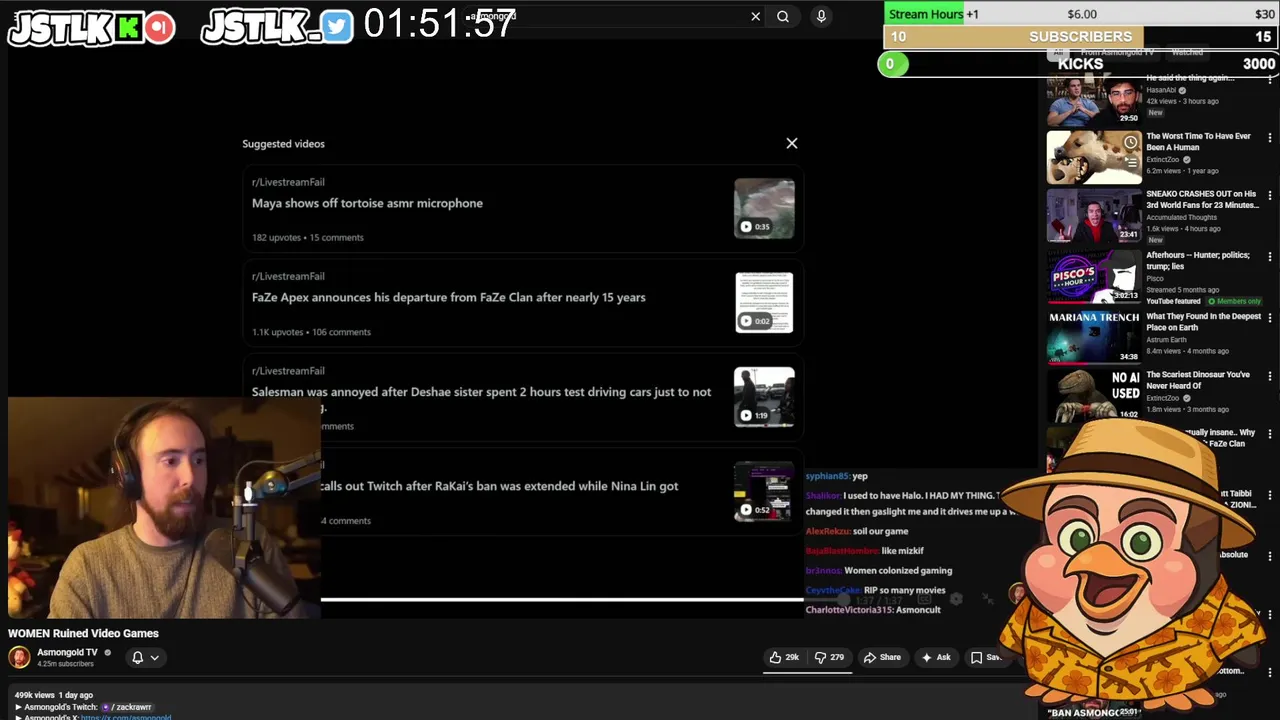This screenshot has height=720, width=1280.
Task: Like the video with thumbs up
Action: 784,657
